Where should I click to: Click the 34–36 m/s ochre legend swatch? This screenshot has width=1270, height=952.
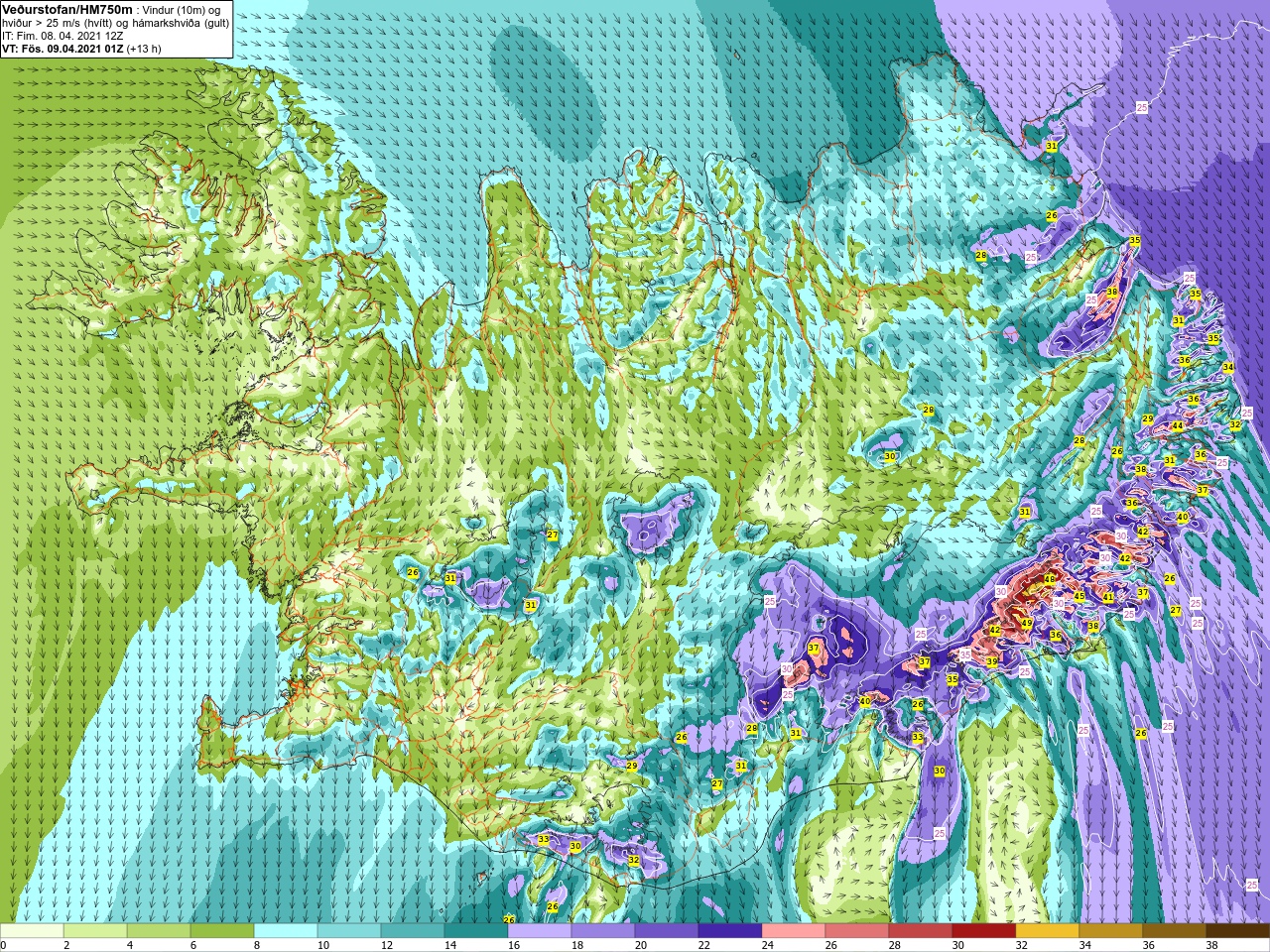click(x=1111, y=931)
